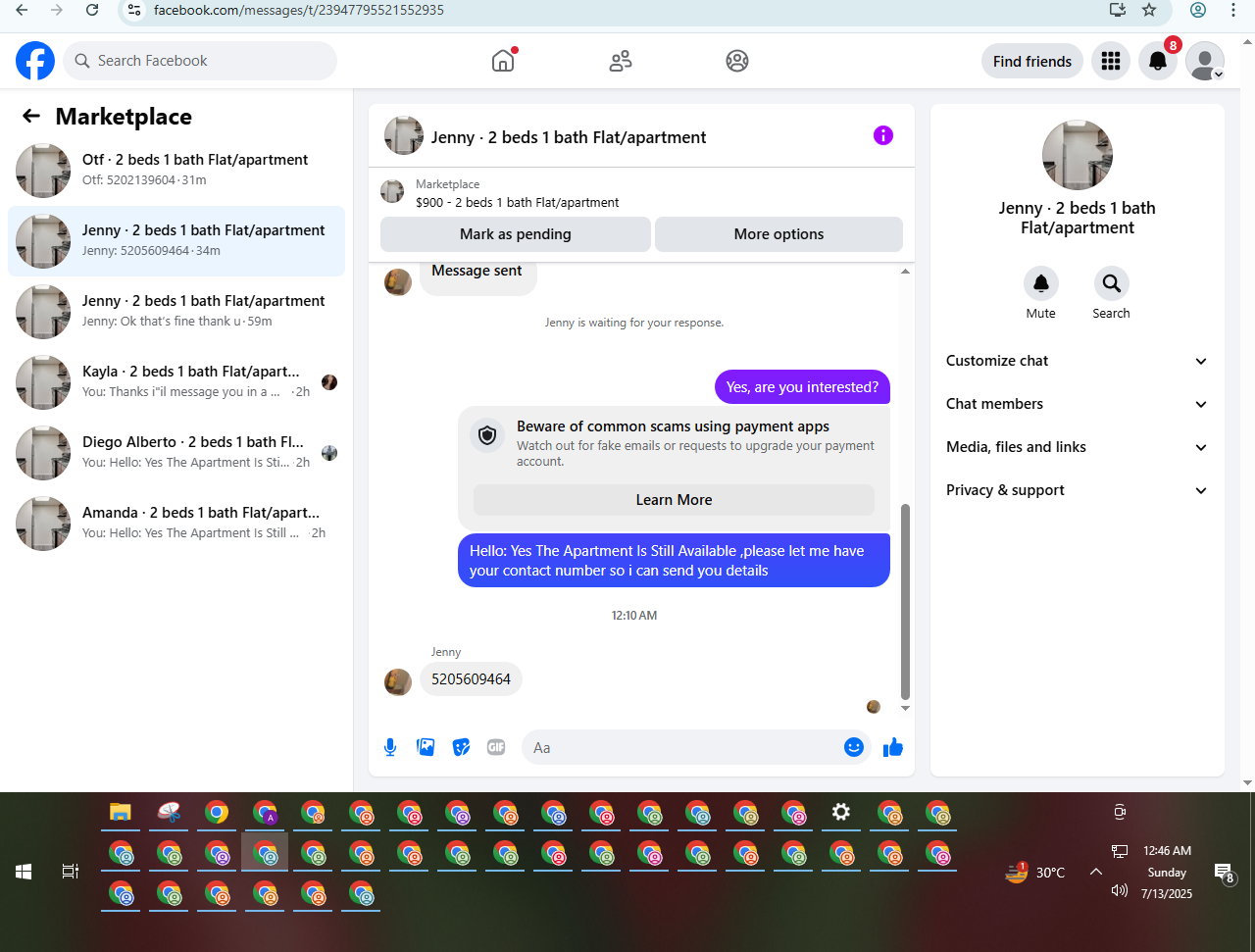This screenshot has width=1255, height=952.
Task: Open emoji picker smiley icon
Action: [854, 747]
